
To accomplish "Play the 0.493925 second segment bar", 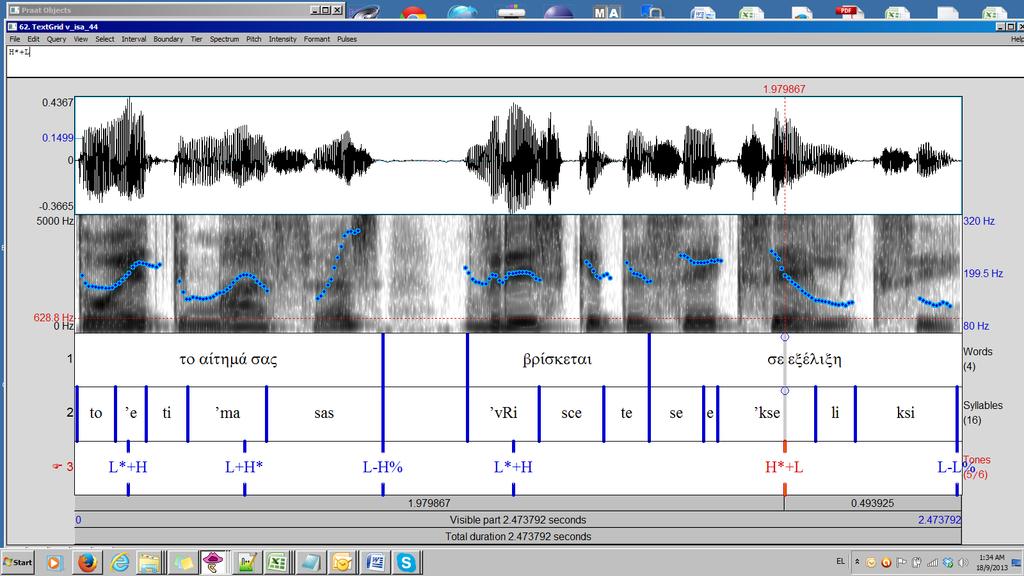I will pos(872,503).
